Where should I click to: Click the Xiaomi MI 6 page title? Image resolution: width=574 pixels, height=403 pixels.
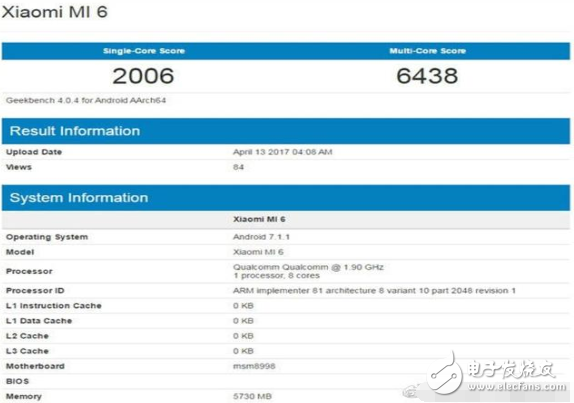55,12
